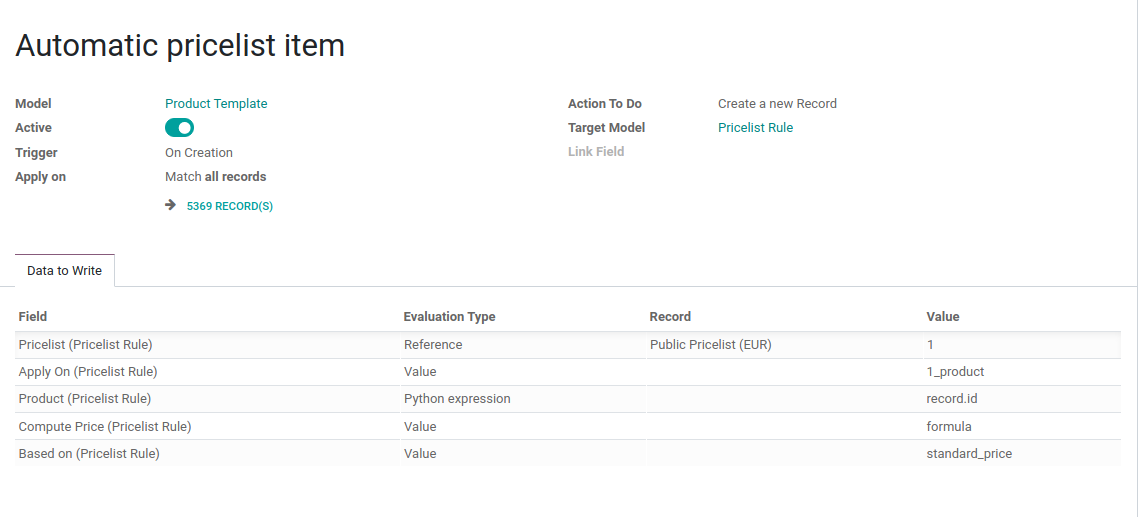Select the Based on (Pricelist Rule) row
Viewport: 1138px width, 517px height.
pyautogui.click(x=568, y=454)
